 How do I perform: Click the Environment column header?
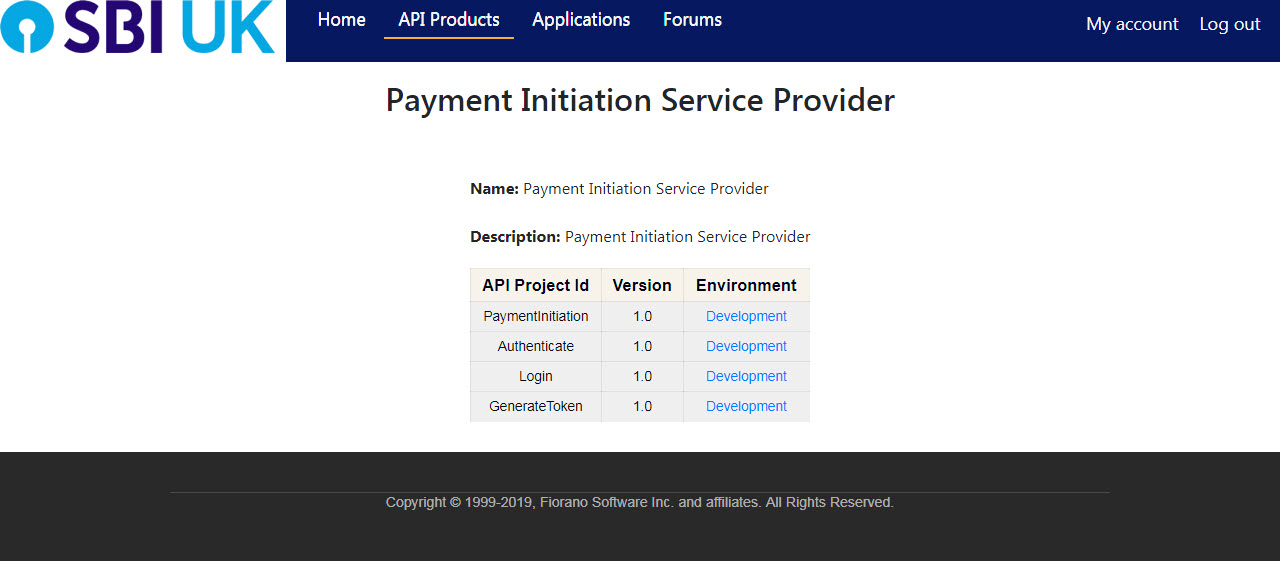[746, 285]
